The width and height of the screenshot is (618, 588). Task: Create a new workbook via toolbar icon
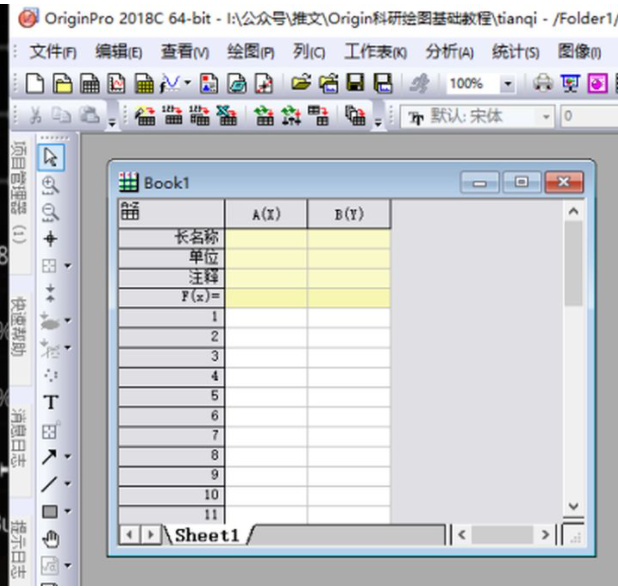[89, 84]
